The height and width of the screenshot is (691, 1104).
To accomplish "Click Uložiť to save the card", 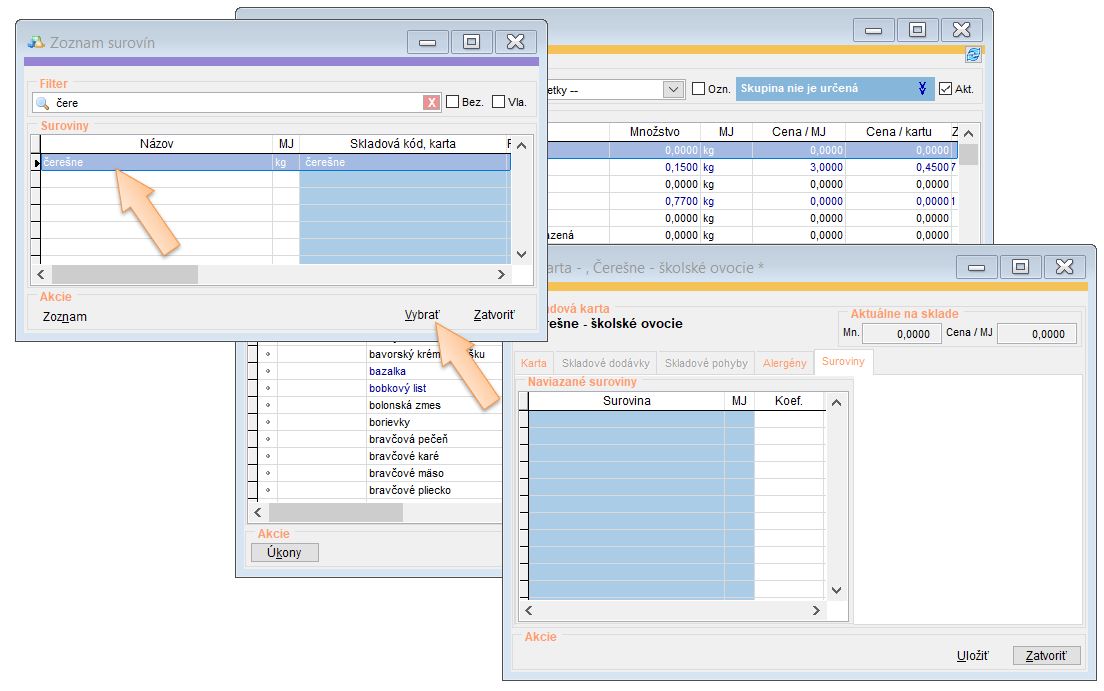I will pyautogui.click(x=972, y=656).
